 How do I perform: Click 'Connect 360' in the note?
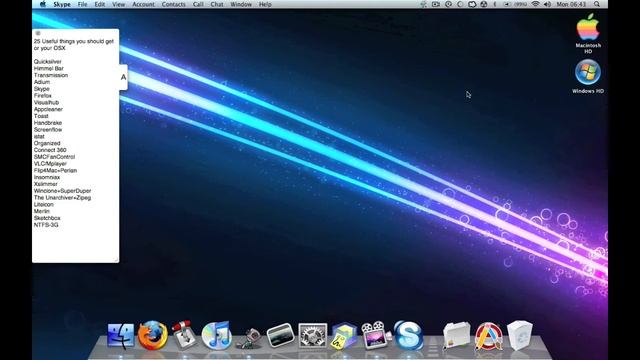click(x=50, y=150)
